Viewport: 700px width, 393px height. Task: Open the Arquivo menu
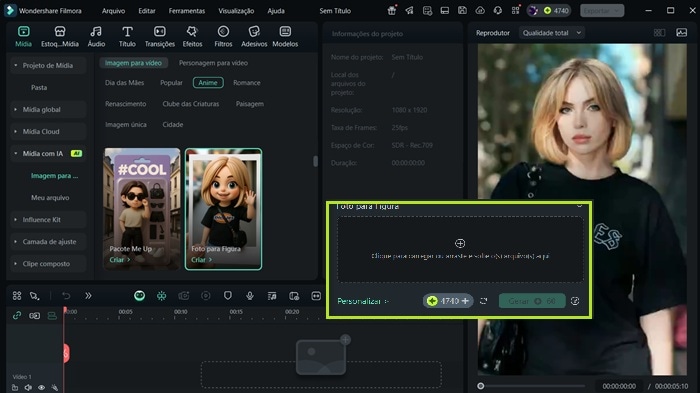113,11
